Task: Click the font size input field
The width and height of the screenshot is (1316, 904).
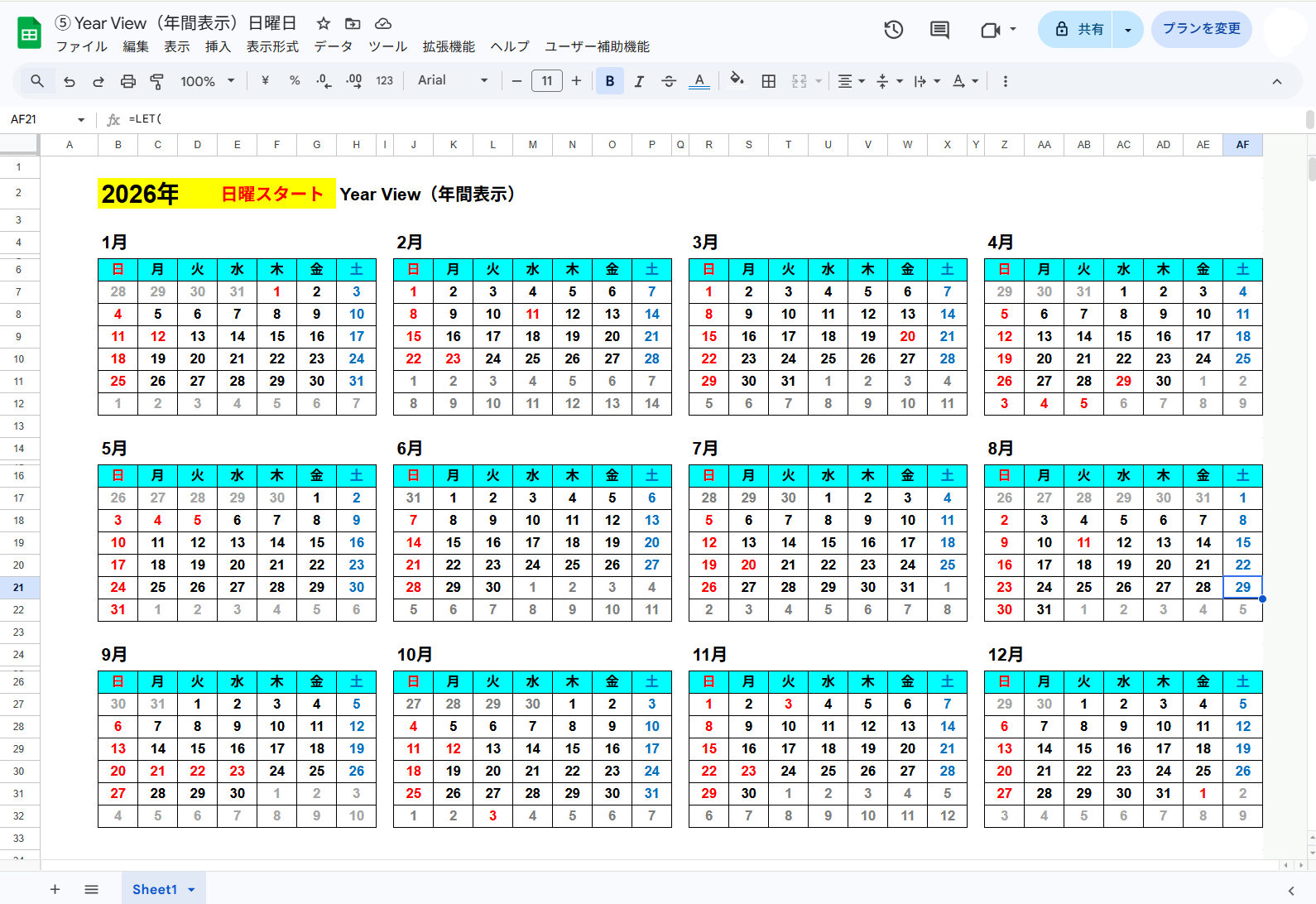Action: click(x=546, y=80)
